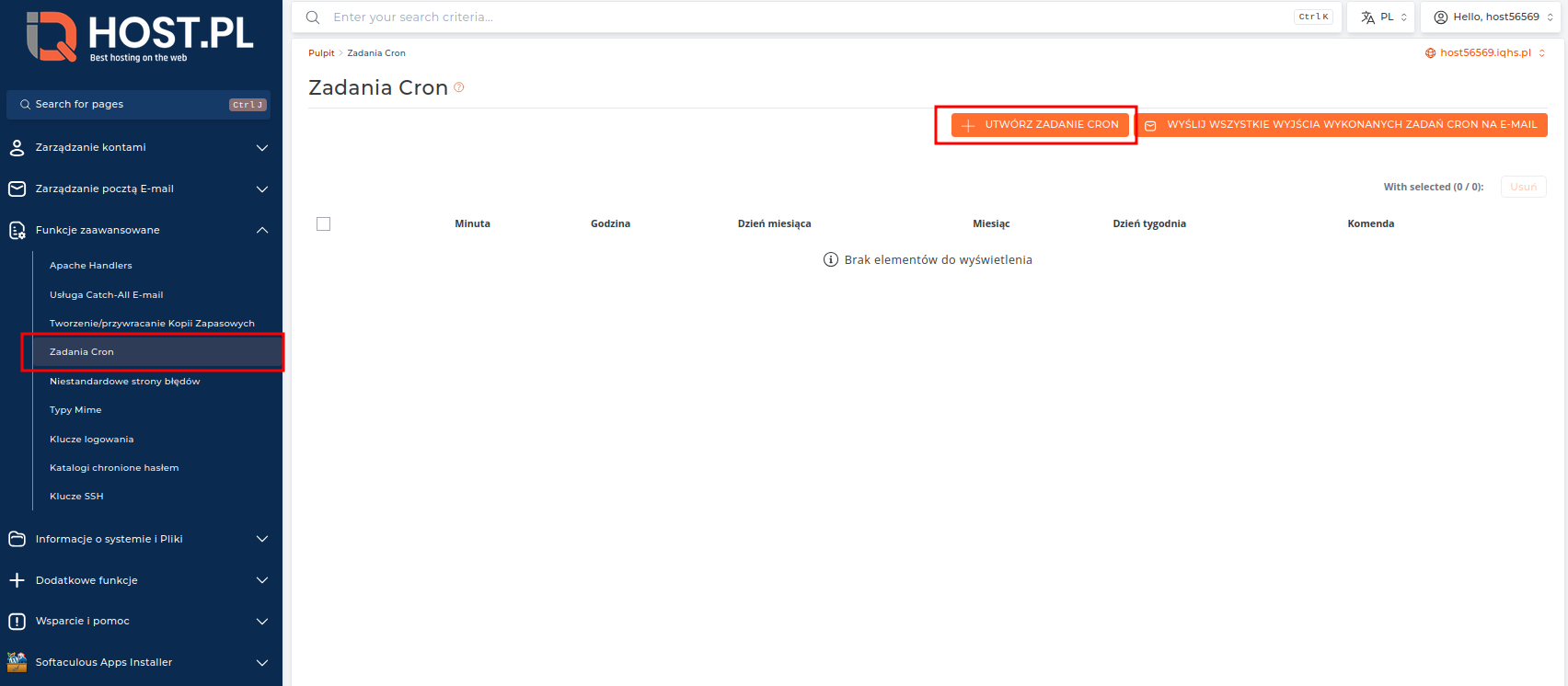
Task: Open the PL language dropdown
Action: [1385, 17]
